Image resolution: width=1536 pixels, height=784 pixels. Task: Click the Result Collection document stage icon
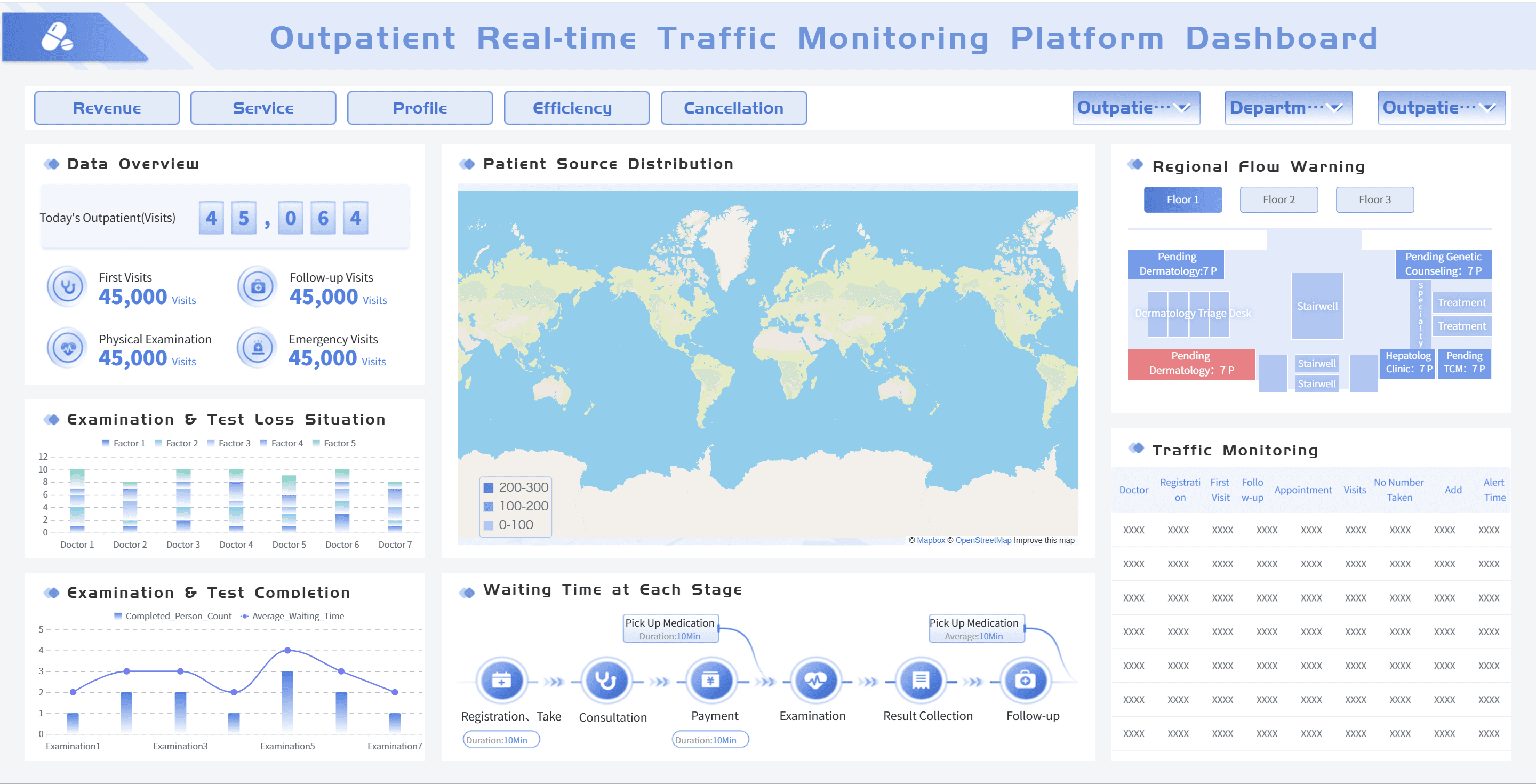[x=921, y=680]
